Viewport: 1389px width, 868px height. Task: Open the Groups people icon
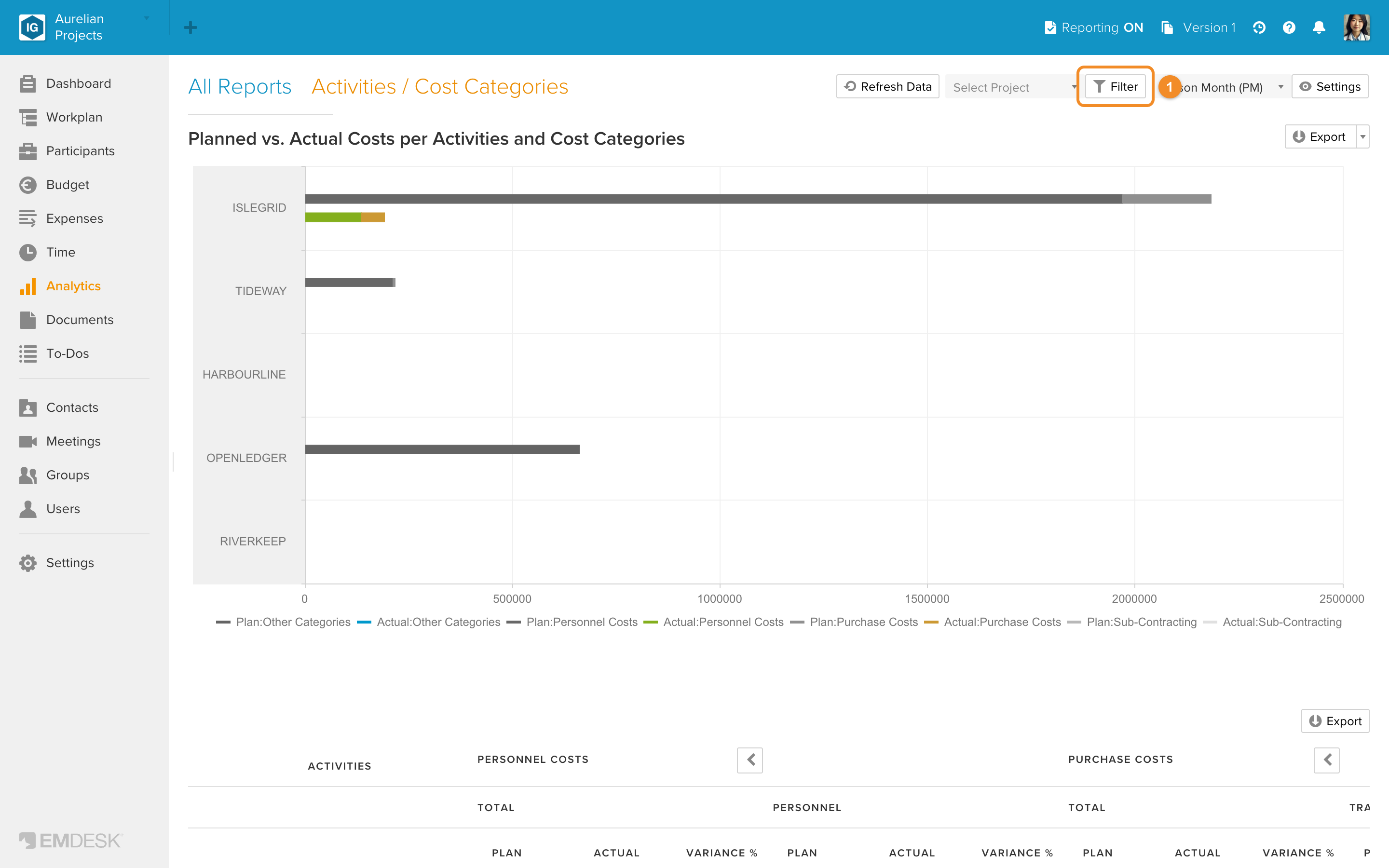click(x=27, y=475)
